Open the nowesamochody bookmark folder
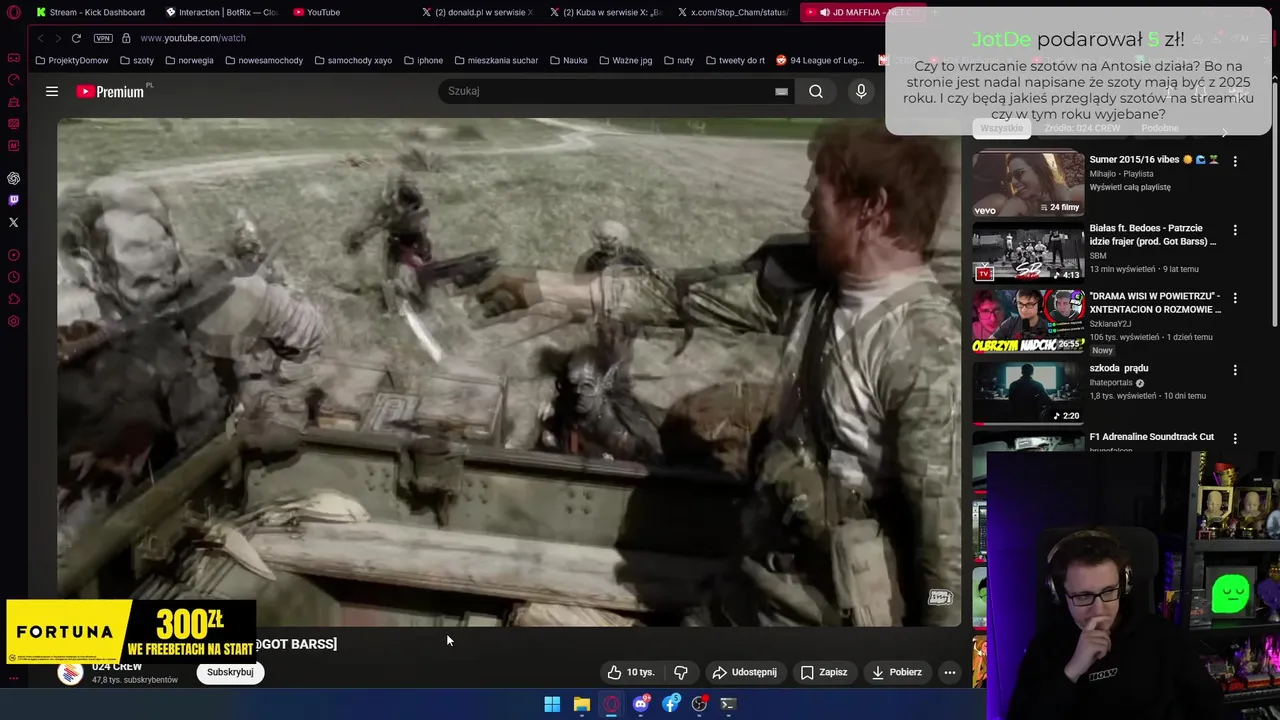1280x720 pixels. click(x=264, y=60)
